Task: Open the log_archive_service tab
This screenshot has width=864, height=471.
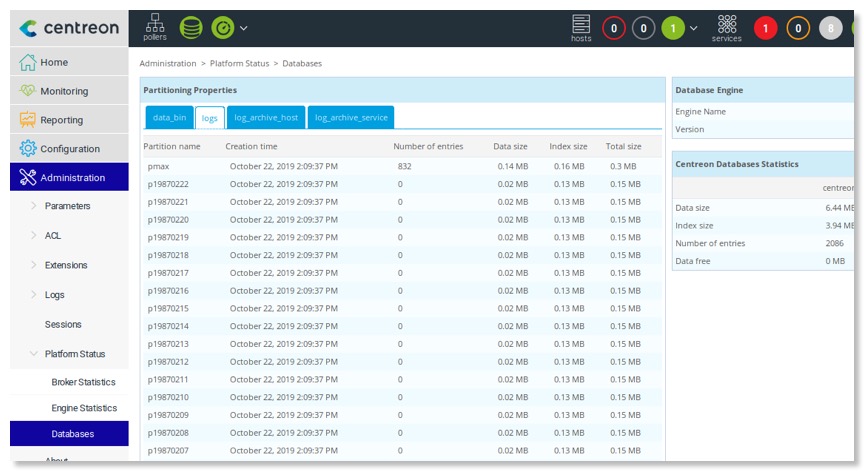Action: 350,117
